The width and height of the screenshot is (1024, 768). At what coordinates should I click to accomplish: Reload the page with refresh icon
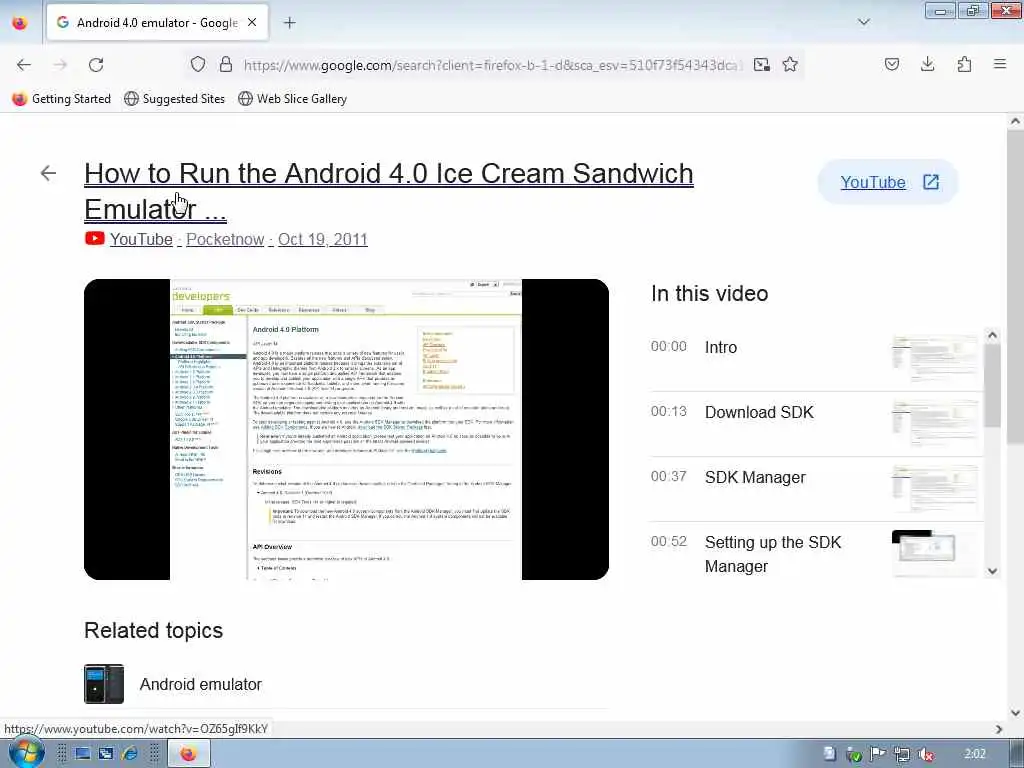point(96,65)
